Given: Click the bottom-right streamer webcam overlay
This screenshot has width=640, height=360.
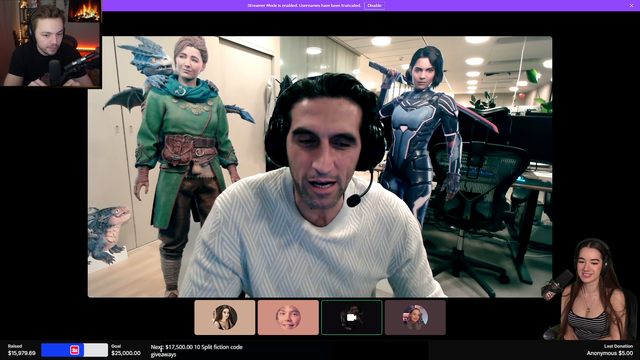Looking at the screenshot, I should pos(591,289).
